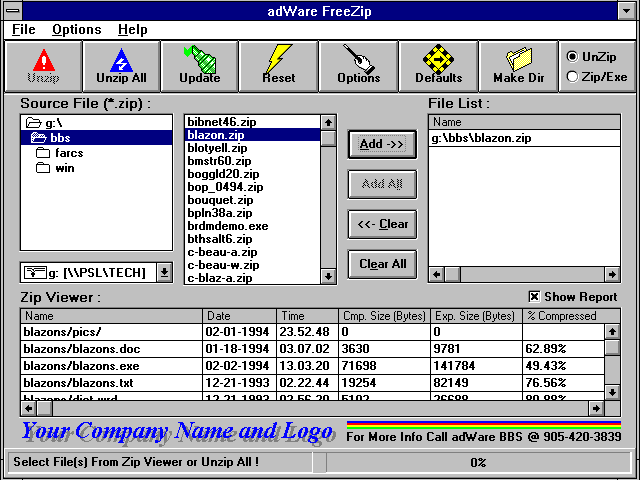The height and width of the screenshot is (480, 640).
Task: Select the Zip/Exe radio button
Action: coord(573,76)
